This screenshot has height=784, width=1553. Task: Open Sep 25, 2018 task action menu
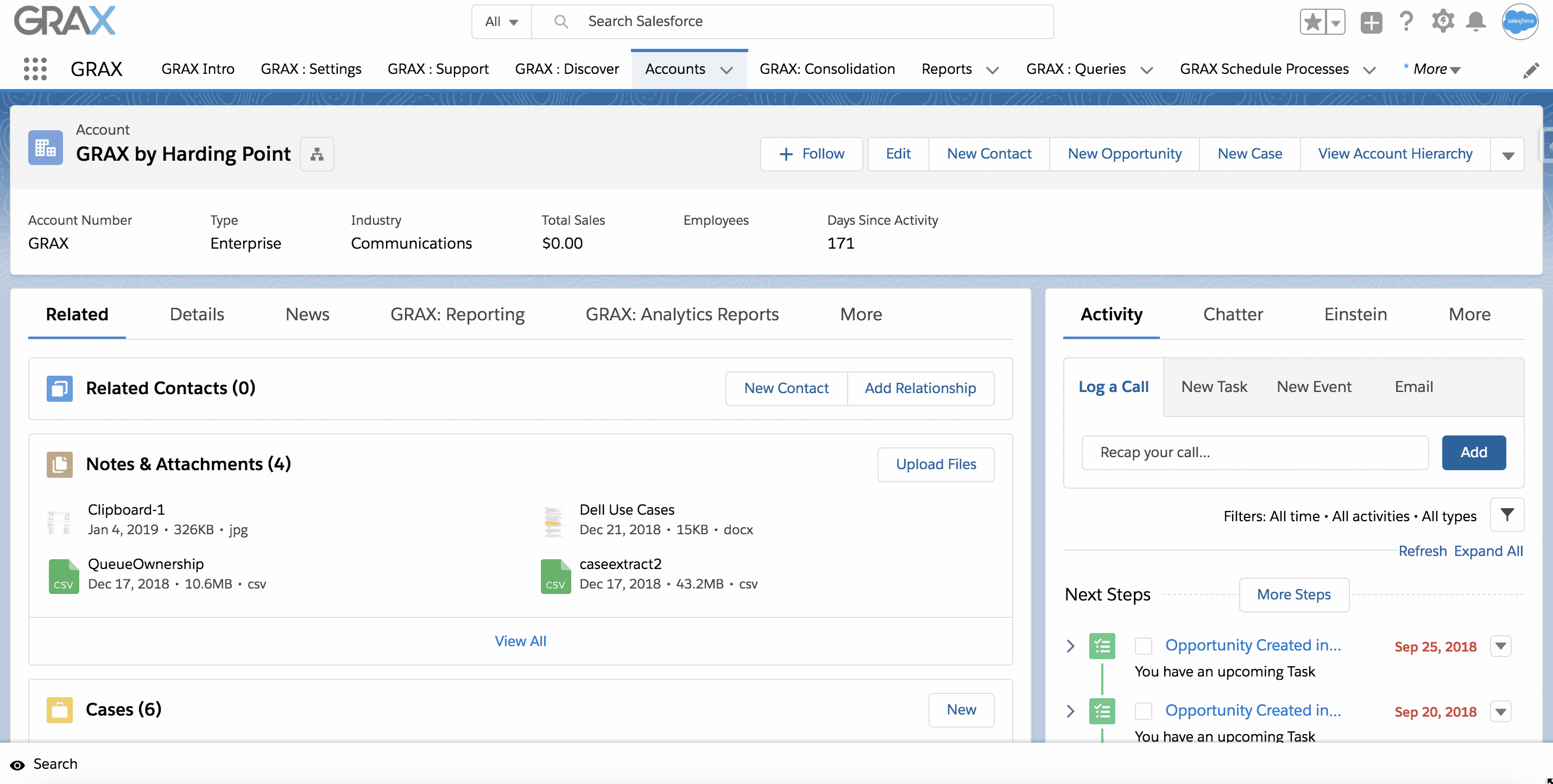tap(1500, 646)
